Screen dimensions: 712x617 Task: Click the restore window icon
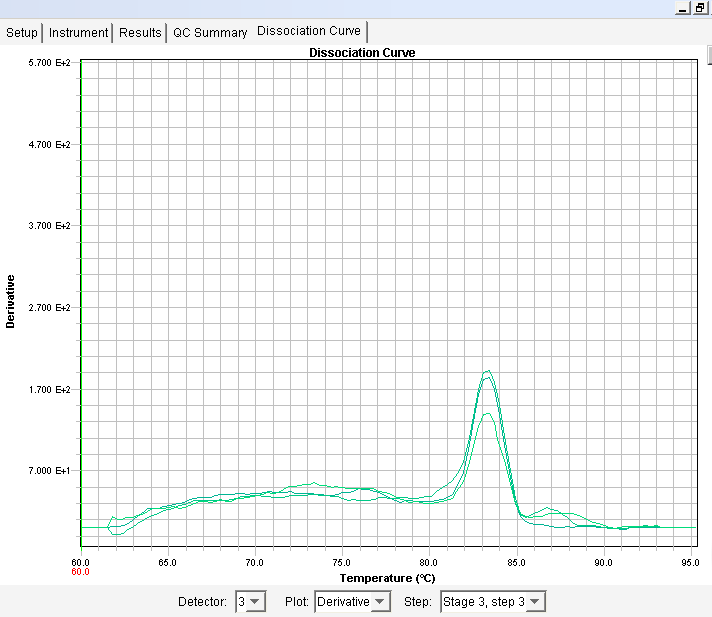coord(700,8)
